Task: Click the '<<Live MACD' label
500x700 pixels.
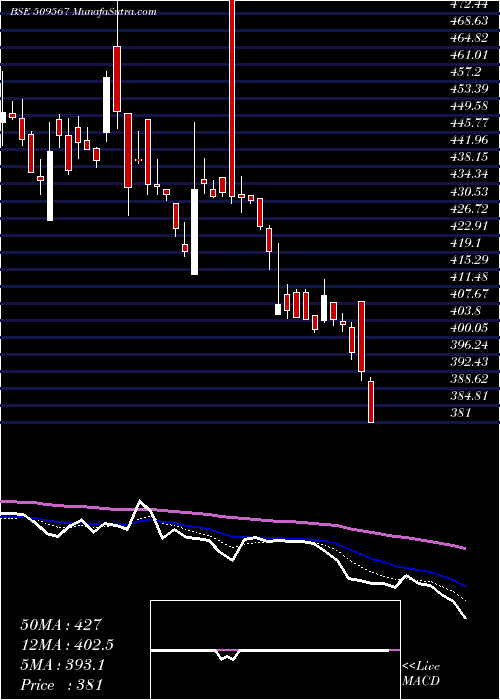Action: click(421, 674)
